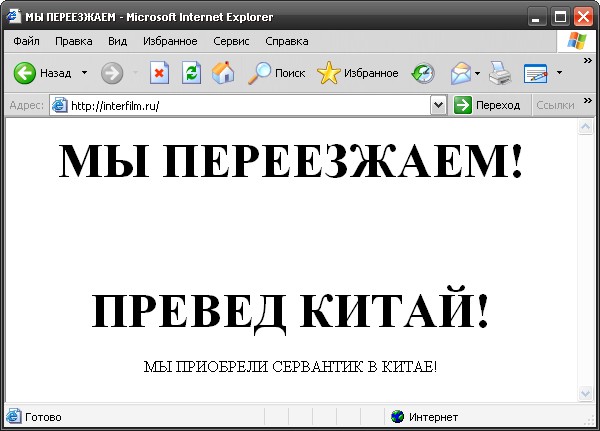Open Избранное star favorites toolbar button
The height and width of the screenshot is (431, 600).
[357, 73]
